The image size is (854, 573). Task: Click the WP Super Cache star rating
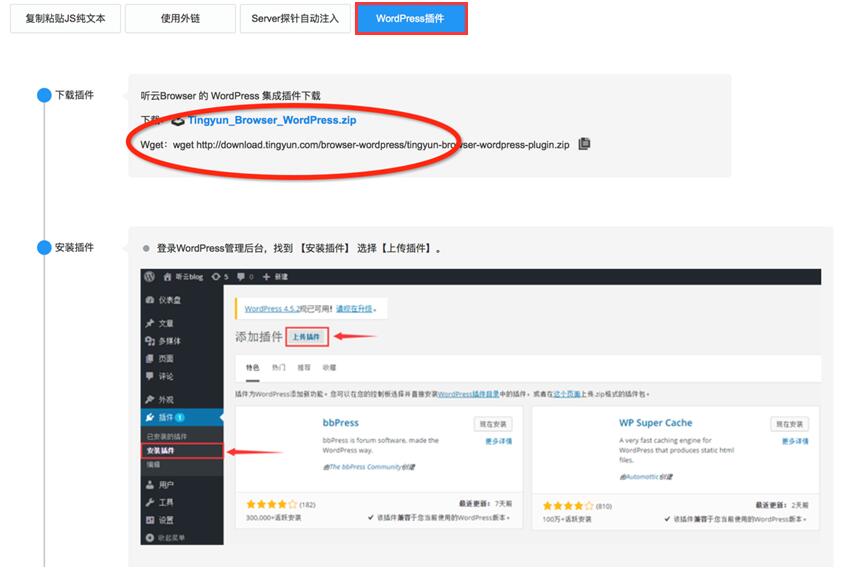tap(568, 506)
